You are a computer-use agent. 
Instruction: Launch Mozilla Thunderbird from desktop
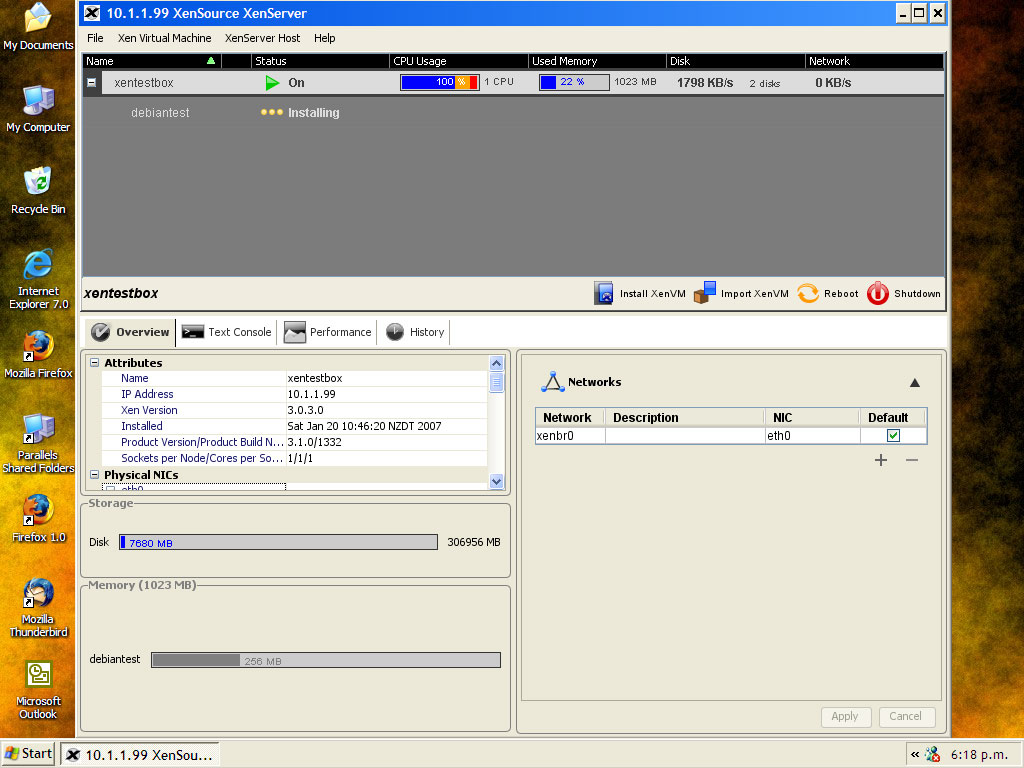(38, 607)
